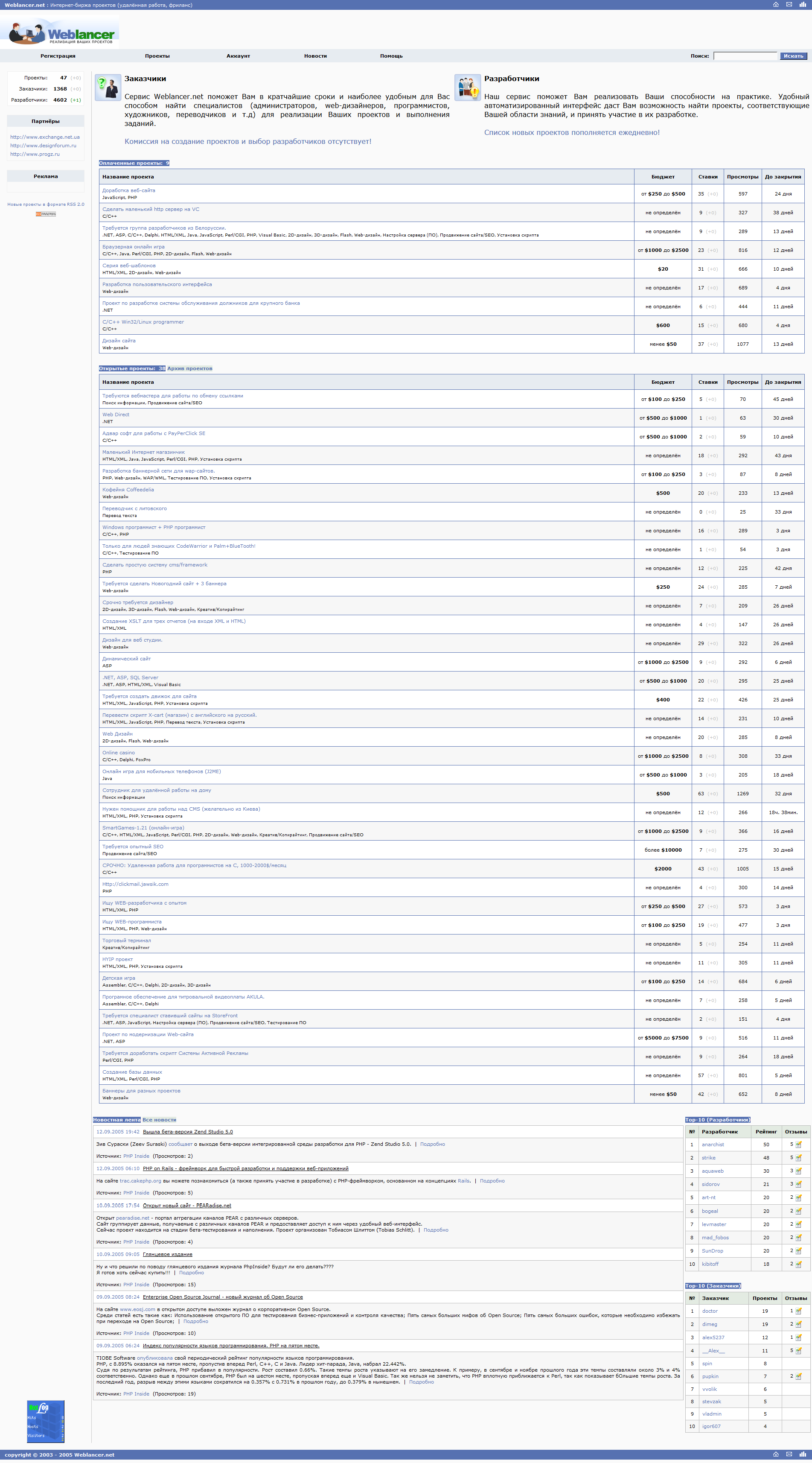Image resolution: width=812 pixels, height=1463 pixels.
Task: Click the Заказчики question-mark person icon
Action: (x=108, y=88)
